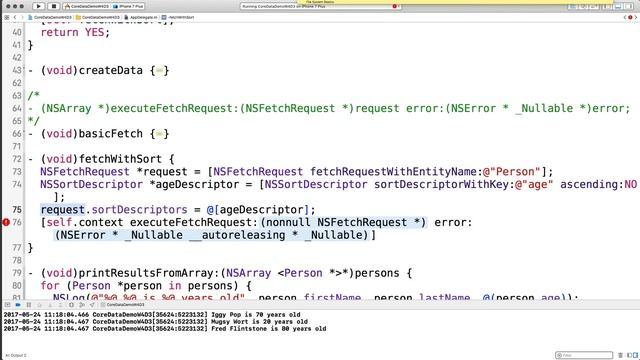Click the @"Person" string literal
Screen dimensions: 640x360
pyautogui.click(x=512, y=172)
